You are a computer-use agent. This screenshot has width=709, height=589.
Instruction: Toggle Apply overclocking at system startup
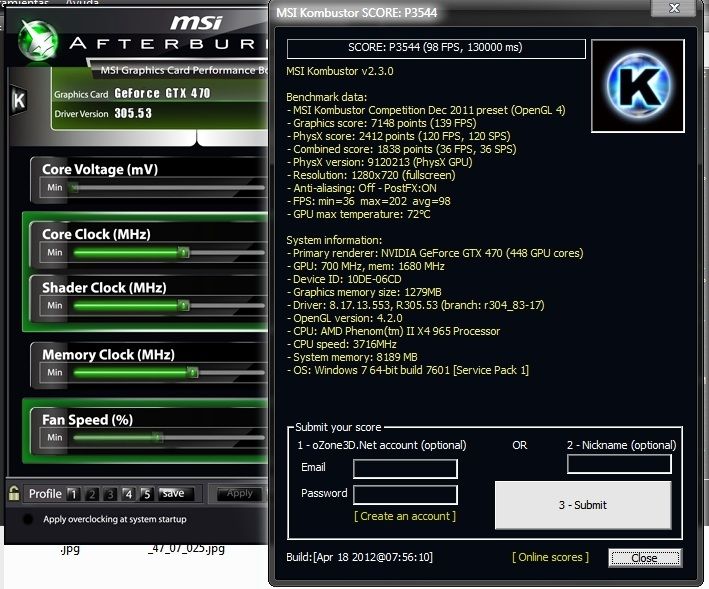point(28,519)
